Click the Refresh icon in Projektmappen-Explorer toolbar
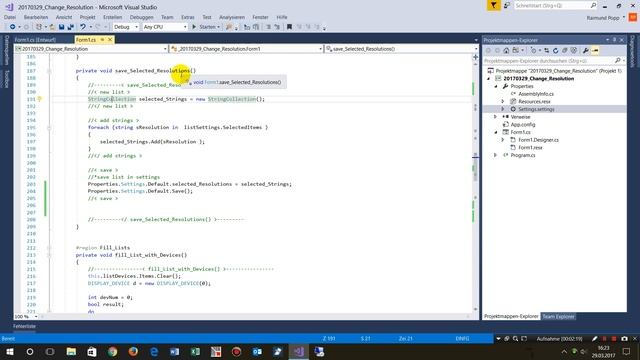The height and width of the screenshot is (360, 640). [x=555, y=51]
